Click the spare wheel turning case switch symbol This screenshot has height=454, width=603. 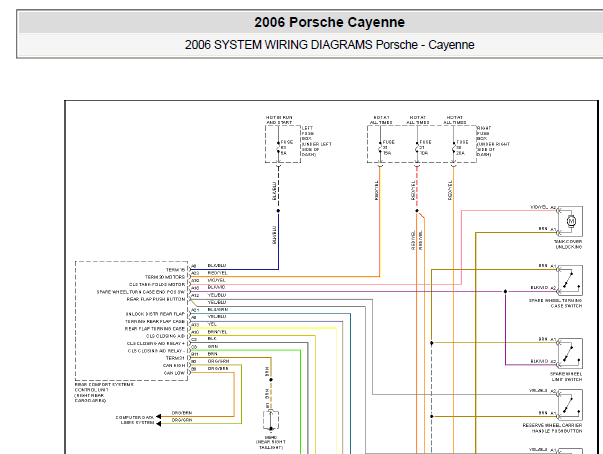pyautogui.click(x=570, y=280)
